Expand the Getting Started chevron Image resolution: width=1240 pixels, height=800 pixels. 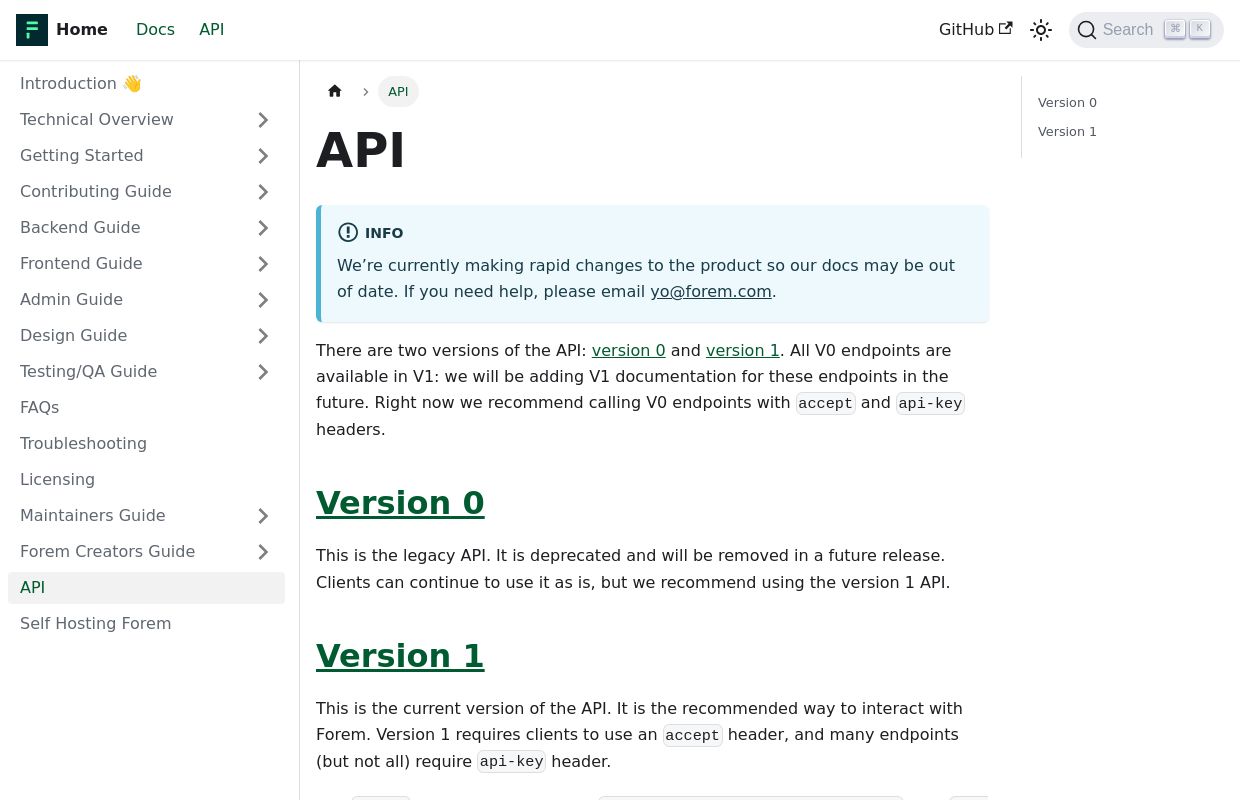click(263, 156)
